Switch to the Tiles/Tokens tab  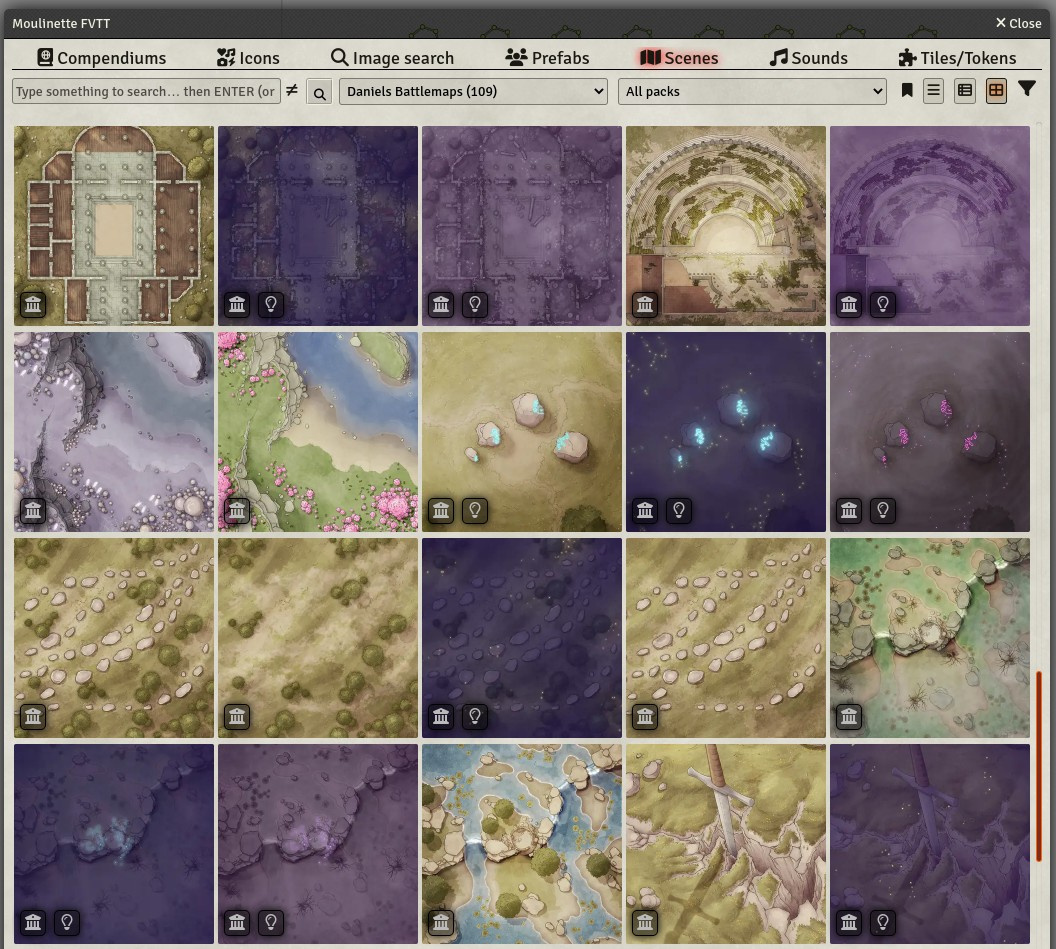tap(957, 58)
